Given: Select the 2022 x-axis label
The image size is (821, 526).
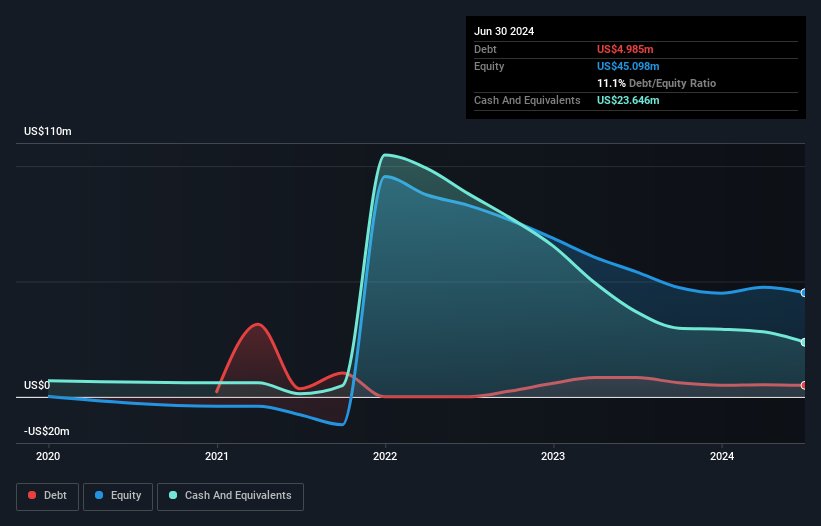Looking at the screenshot, I should tap(385, 456).
